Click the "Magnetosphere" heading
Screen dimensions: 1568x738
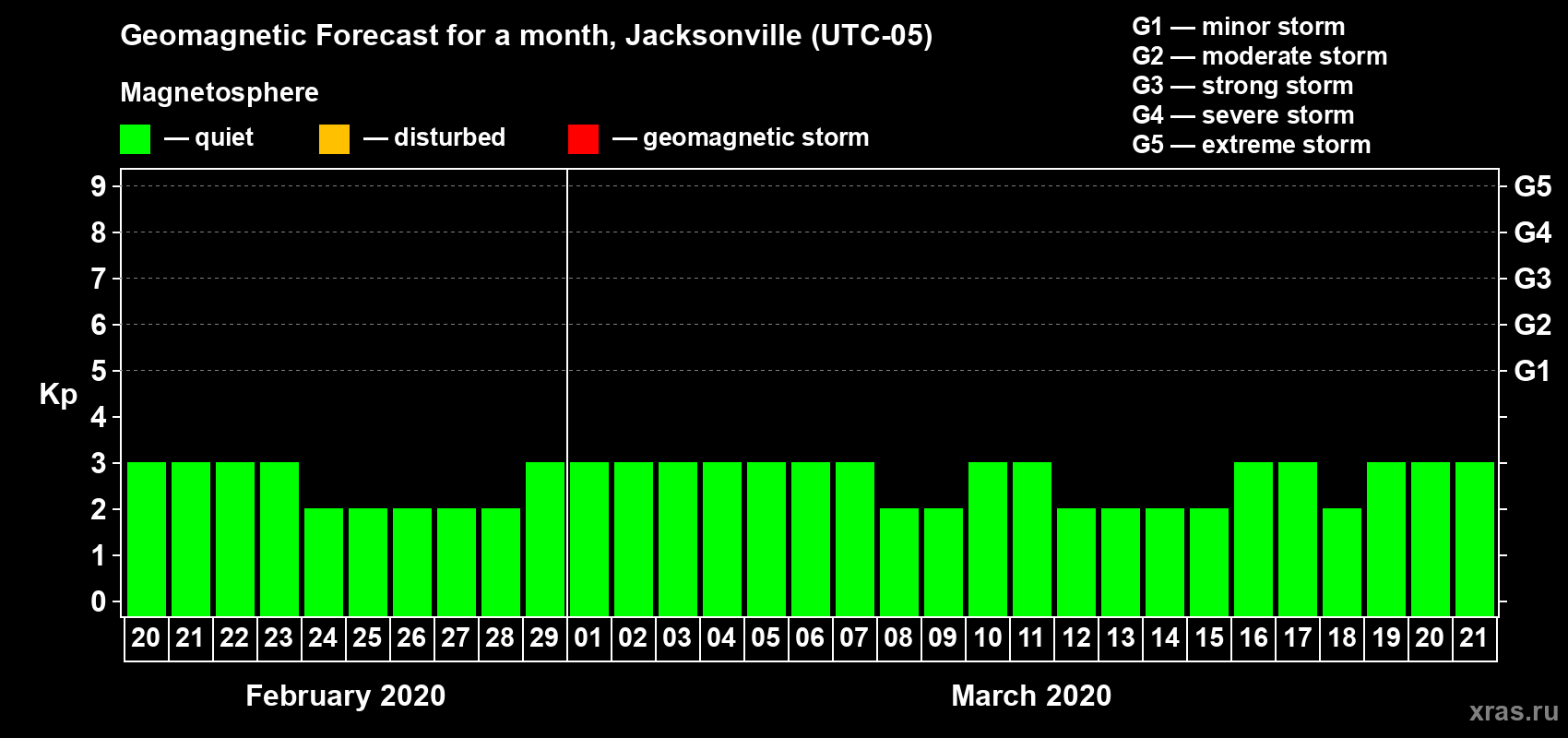220,92
